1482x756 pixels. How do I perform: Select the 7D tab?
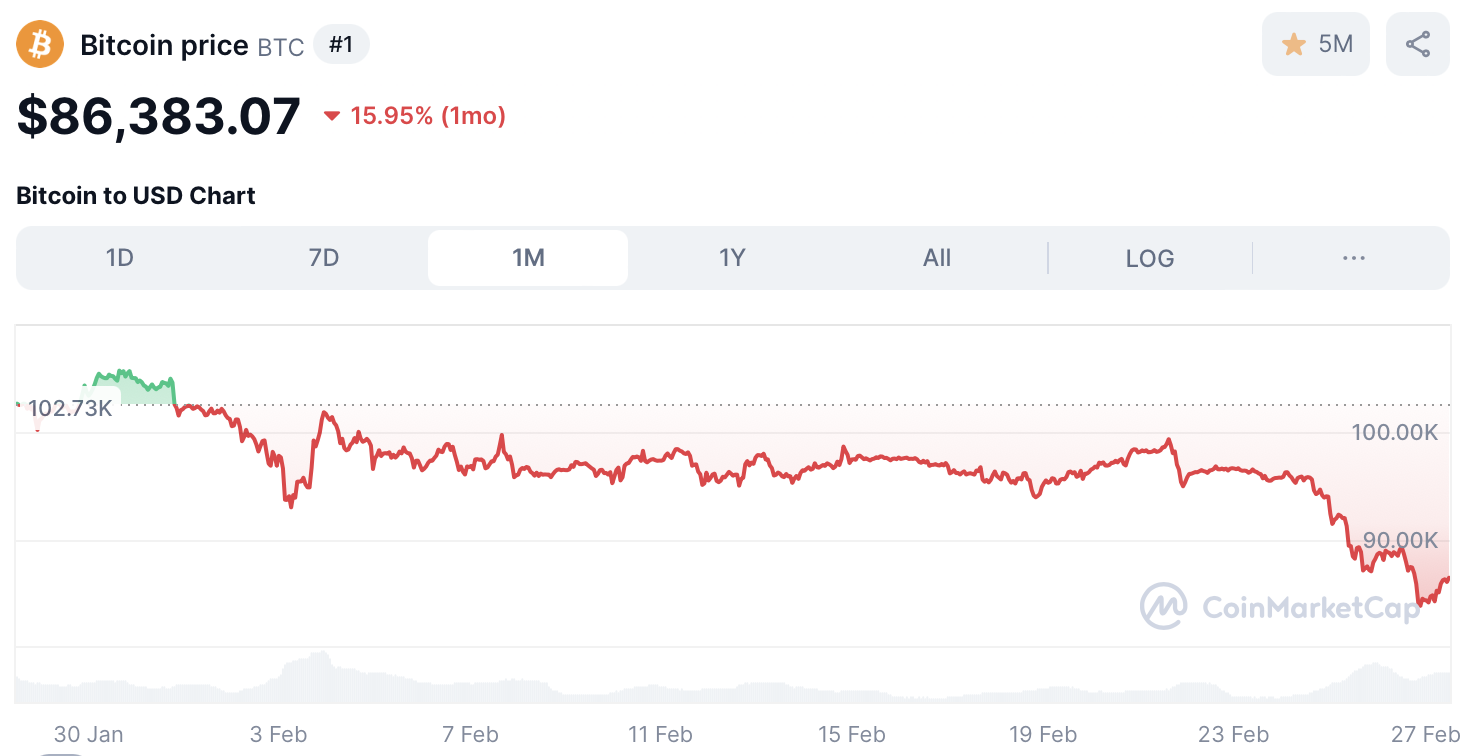pos(324,257)
